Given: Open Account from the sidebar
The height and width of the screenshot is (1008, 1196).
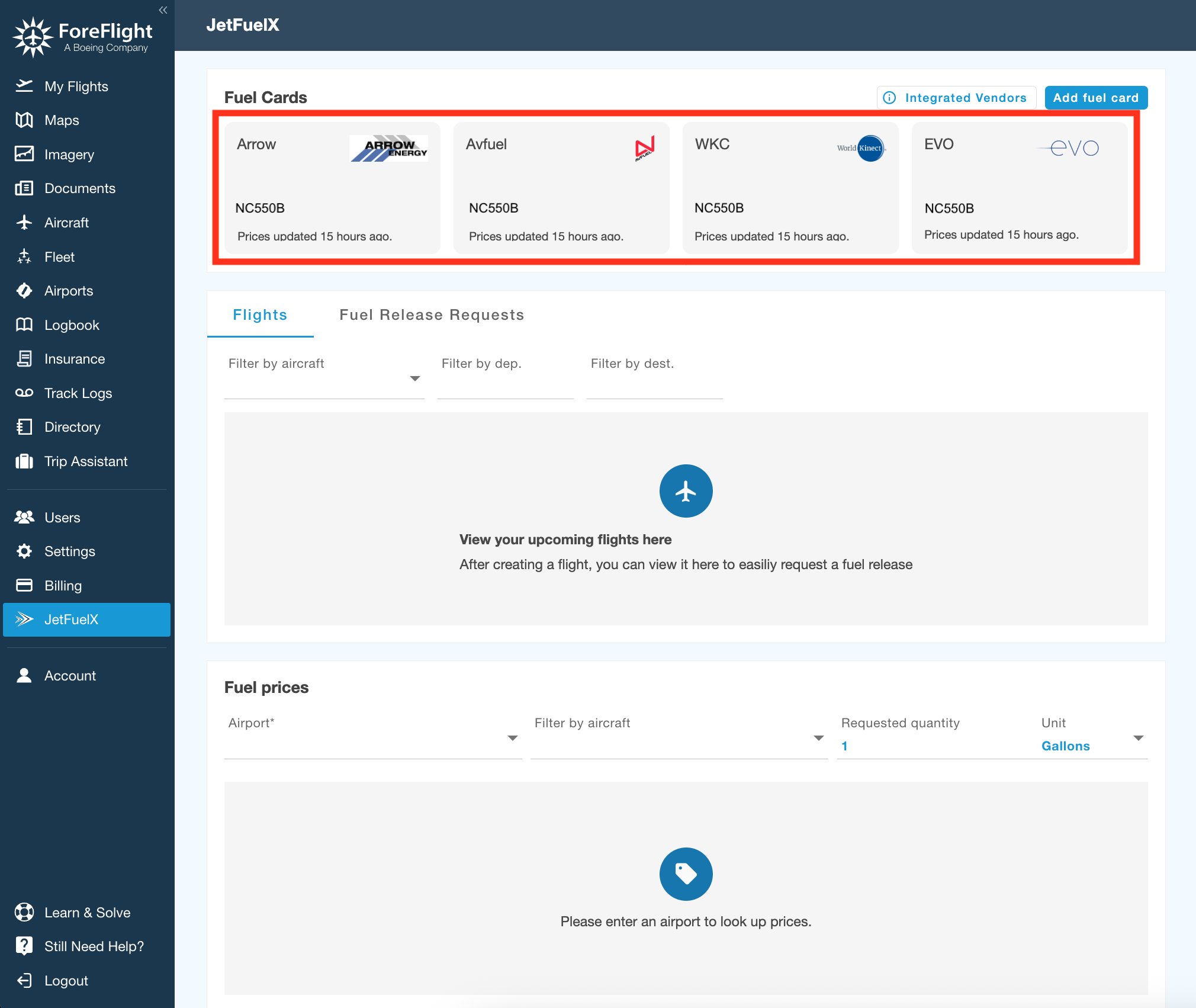Looking at the screenshot, I should pos(86,676).
